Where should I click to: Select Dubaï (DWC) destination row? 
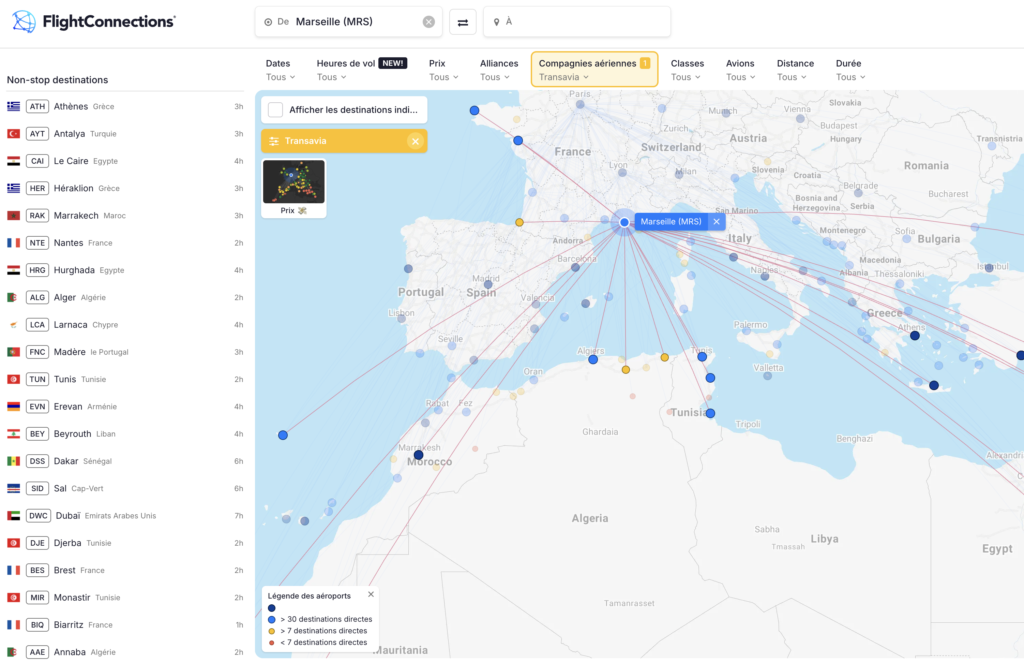point(125,516)
